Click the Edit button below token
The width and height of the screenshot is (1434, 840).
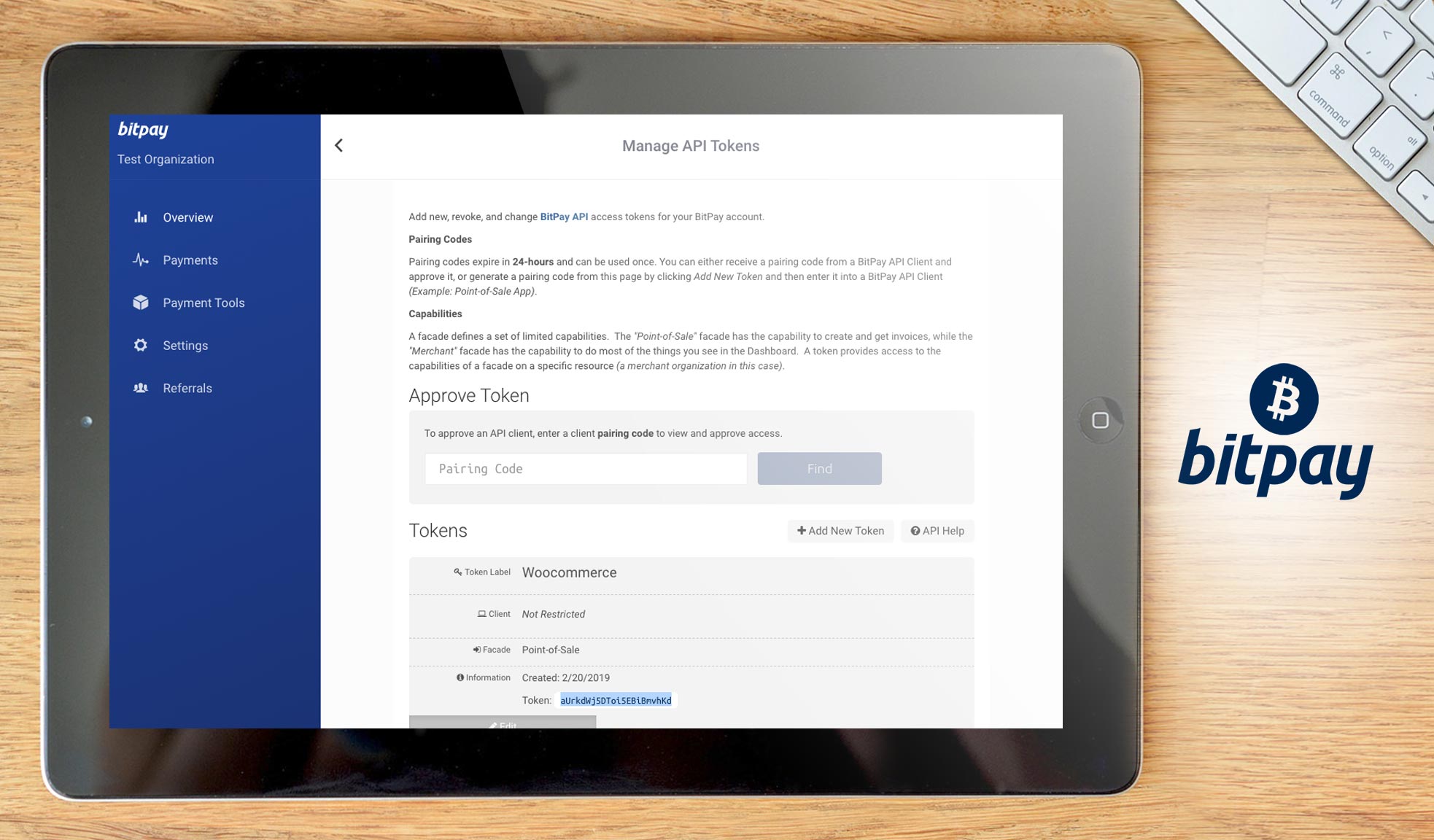503,723
